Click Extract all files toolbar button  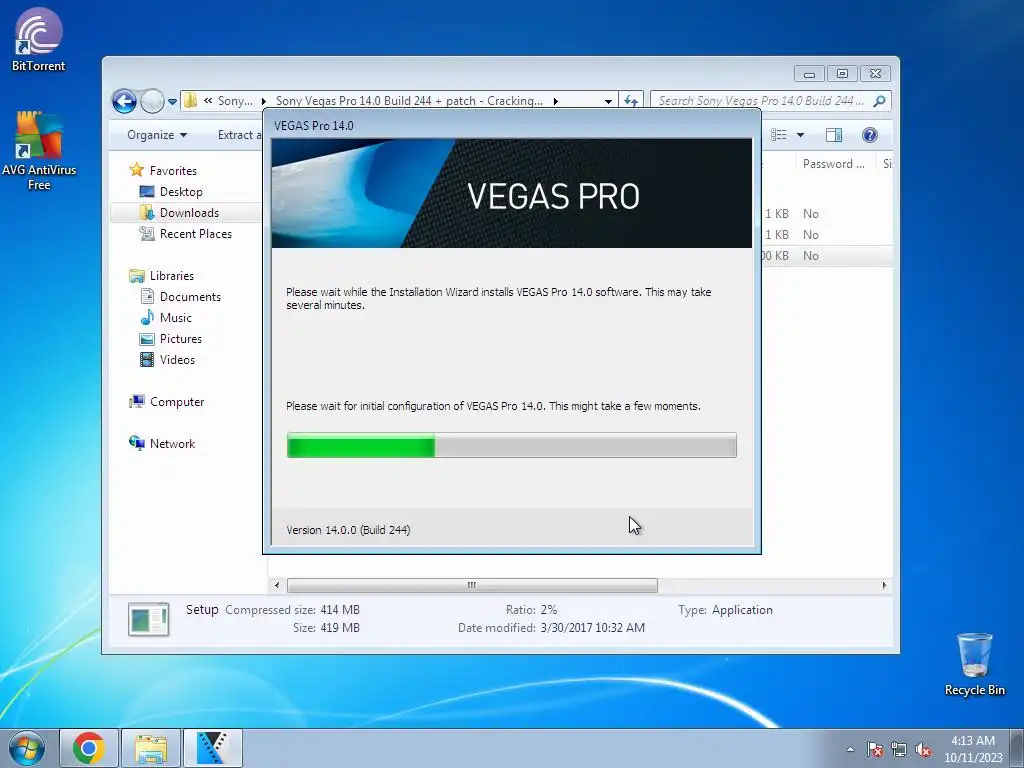coord(239,135)
